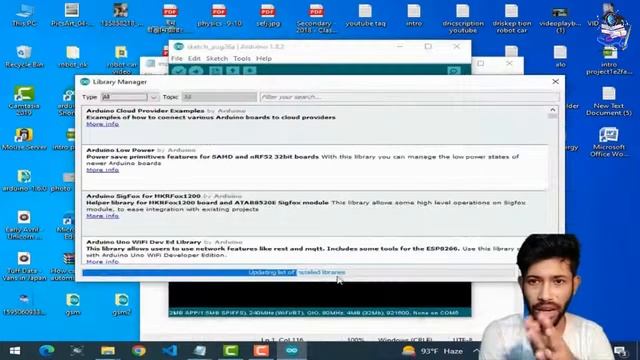Open Recycle Bin desktop icon

(x=24, y=56)
